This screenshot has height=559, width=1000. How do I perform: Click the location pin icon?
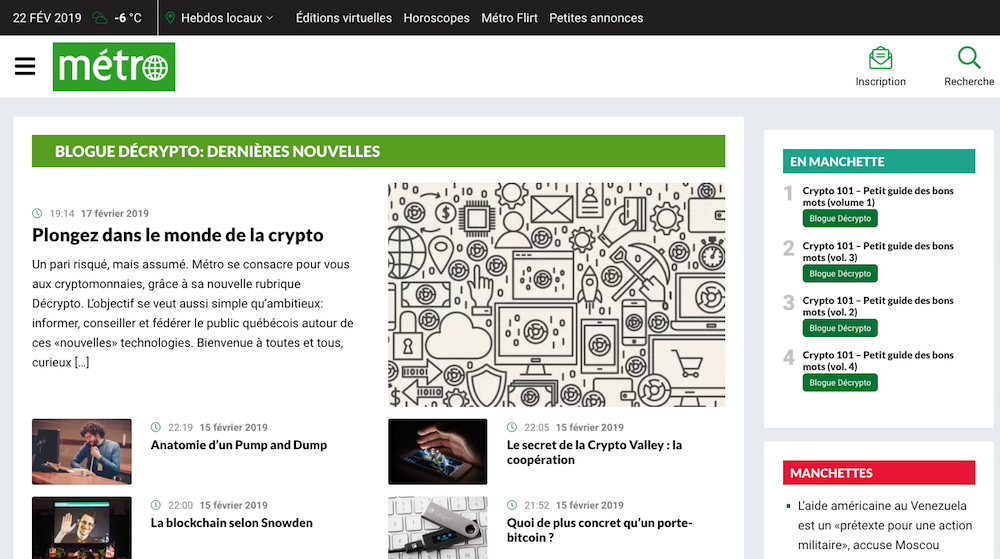[x=170, y=18]
